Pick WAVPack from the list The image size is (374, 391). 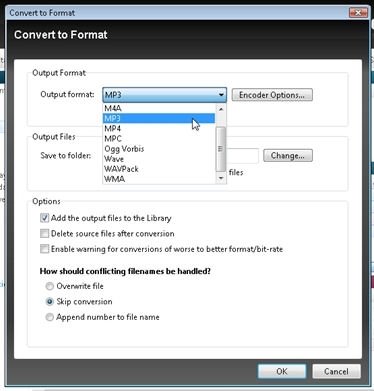[159, 169]
